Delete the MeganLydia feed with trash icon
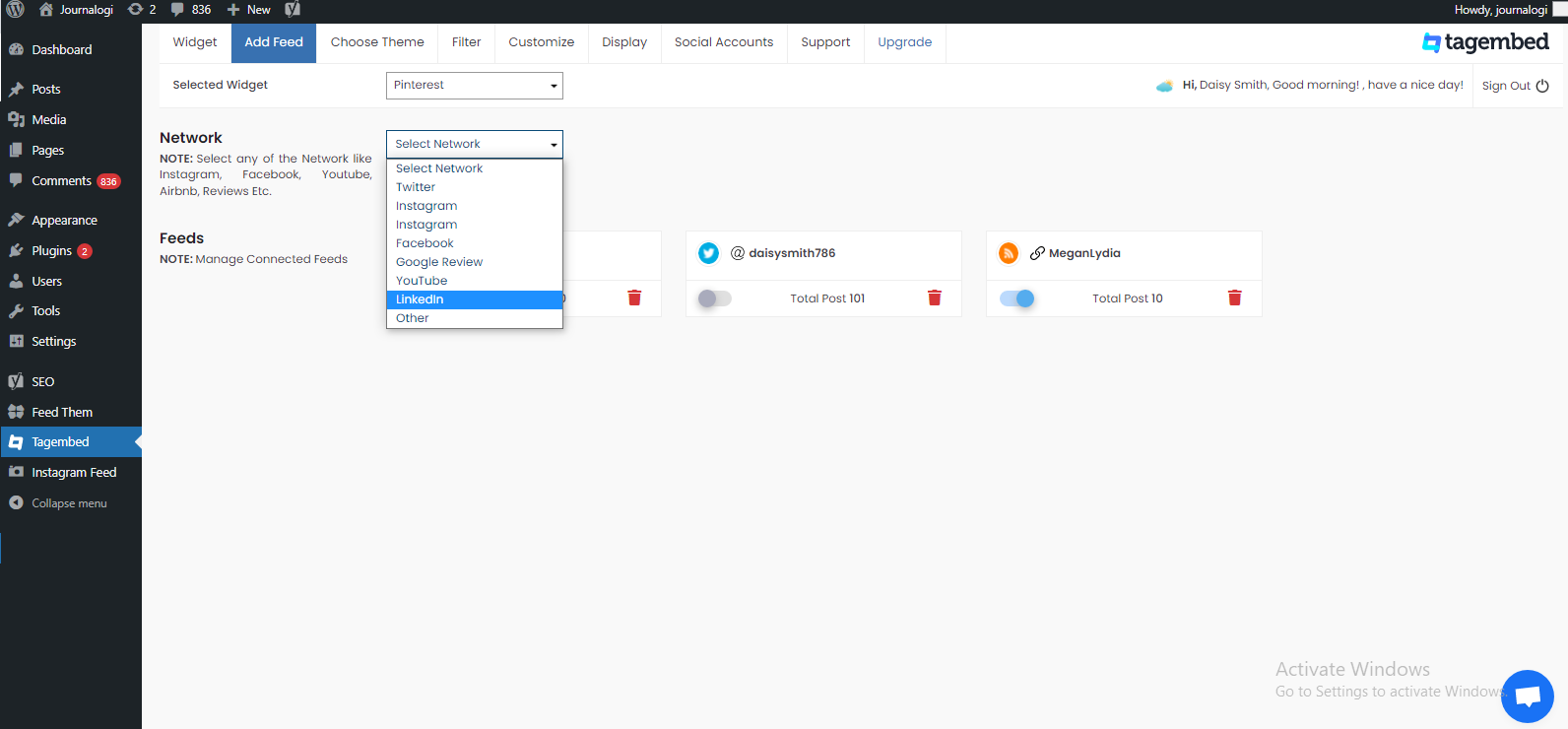The width and height of the screenshot is (1568, 729). click(x=1235, y=298)
